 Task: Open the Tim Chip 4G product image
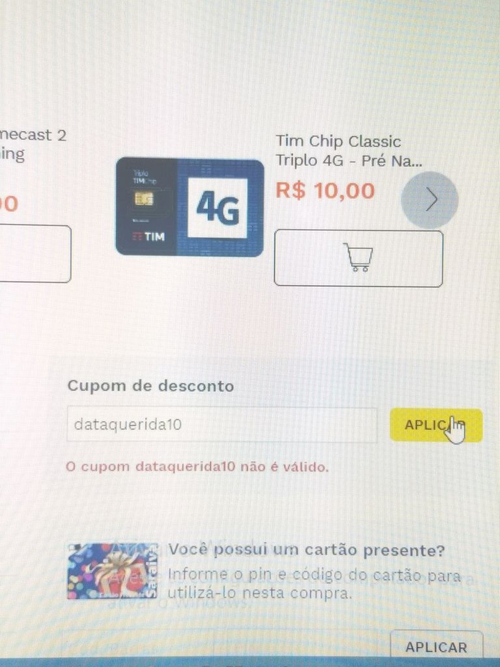pyautogui.click(x=190, y=207)
